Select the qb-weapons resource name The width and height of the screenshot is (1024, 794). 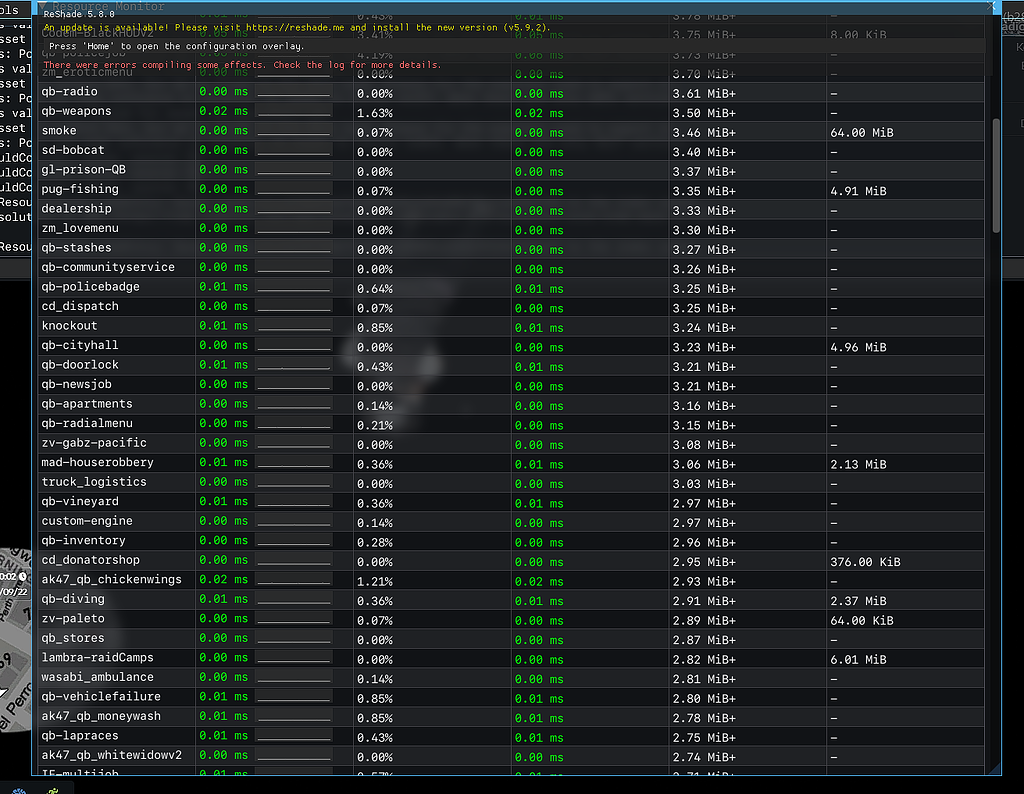click(x=76, y=111)
